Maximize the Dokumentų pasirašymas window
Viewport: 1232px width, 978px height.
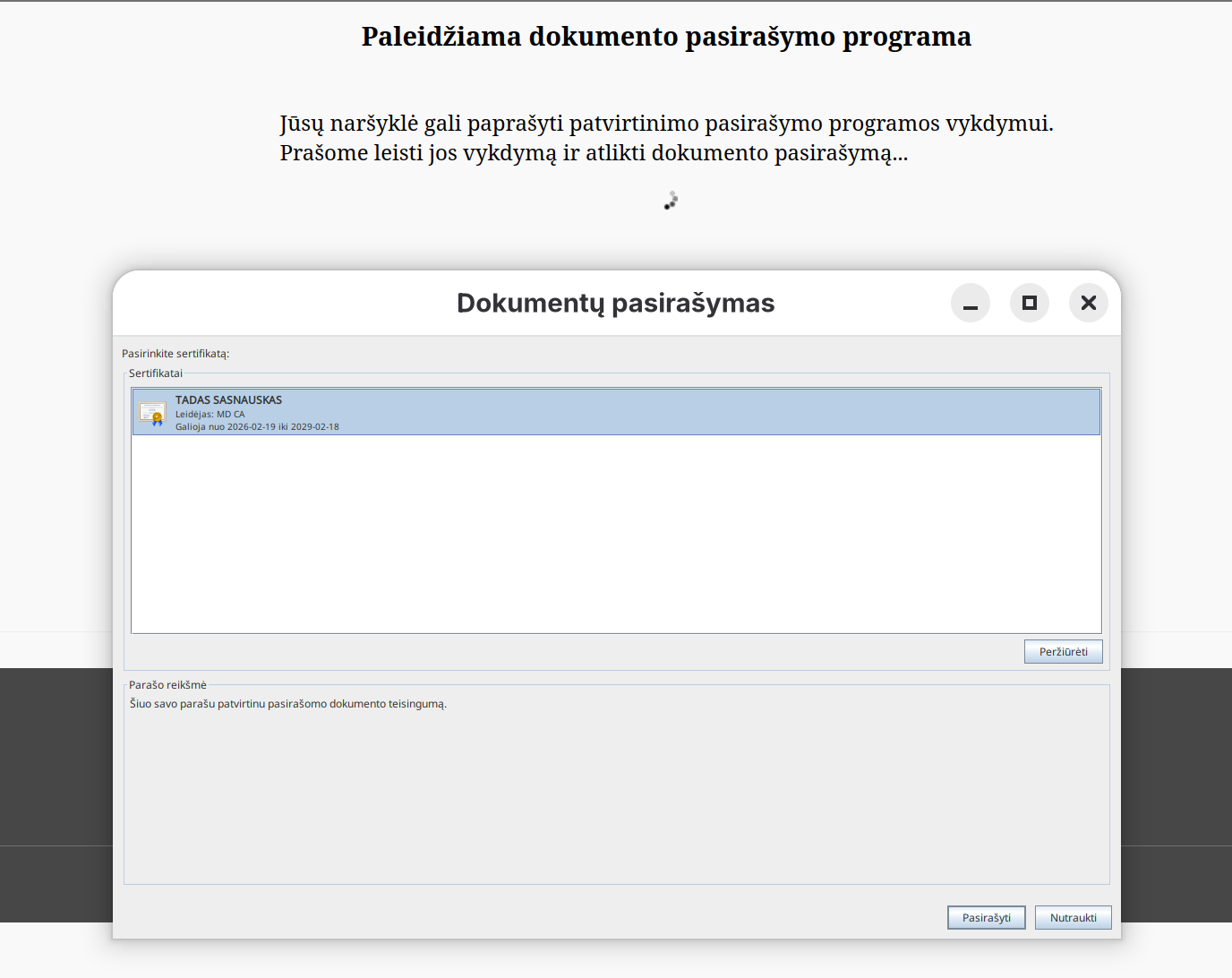1030,303
